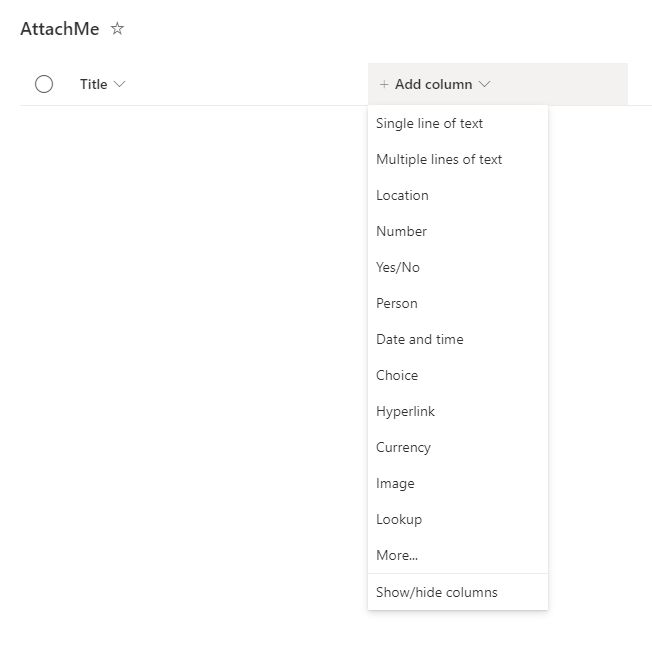Collapse the Add column dropdown chevron
652x648 pixels.
point(485,85)
